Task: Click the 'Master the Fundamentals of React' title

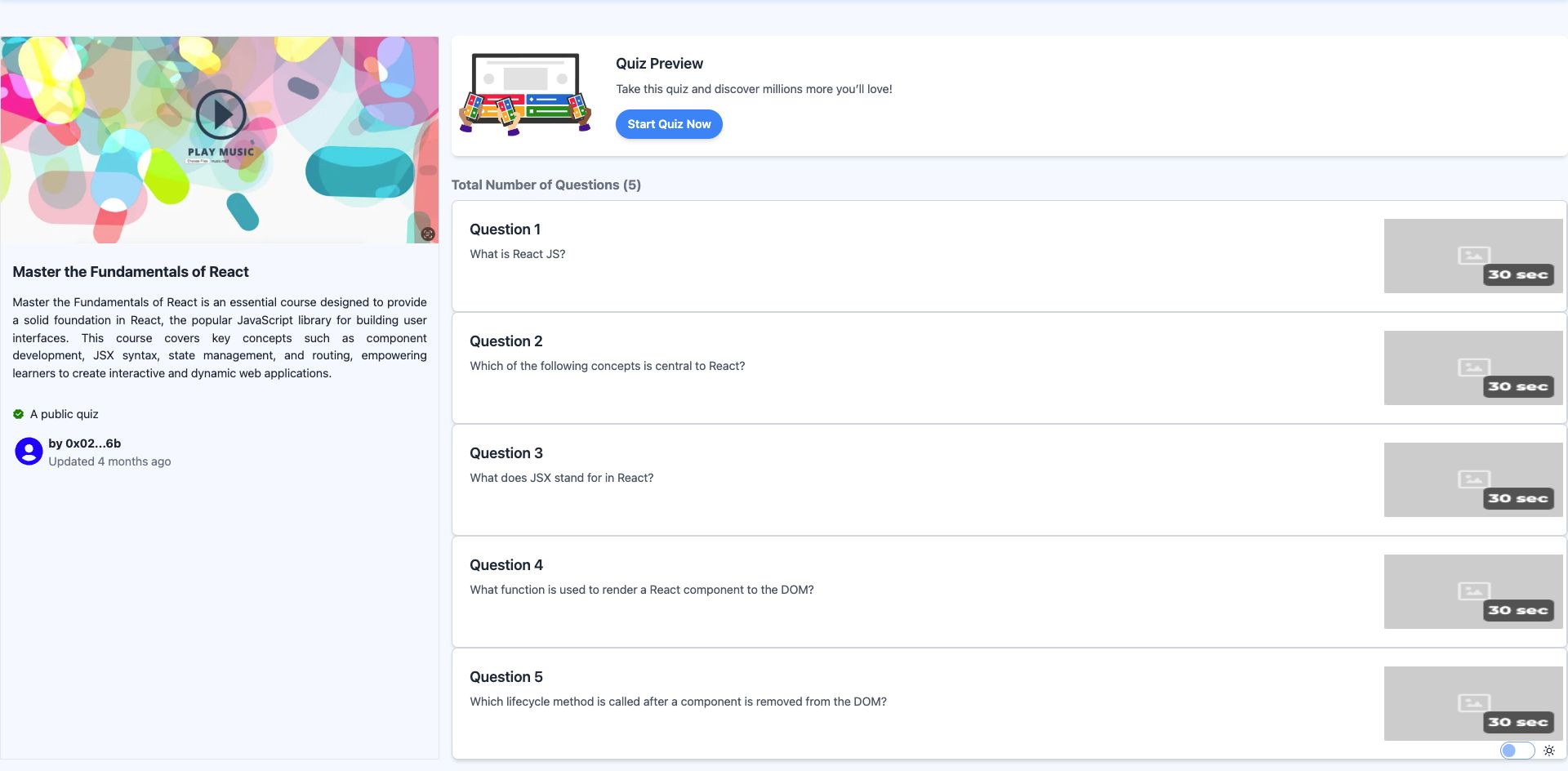Action: point(131,272)
